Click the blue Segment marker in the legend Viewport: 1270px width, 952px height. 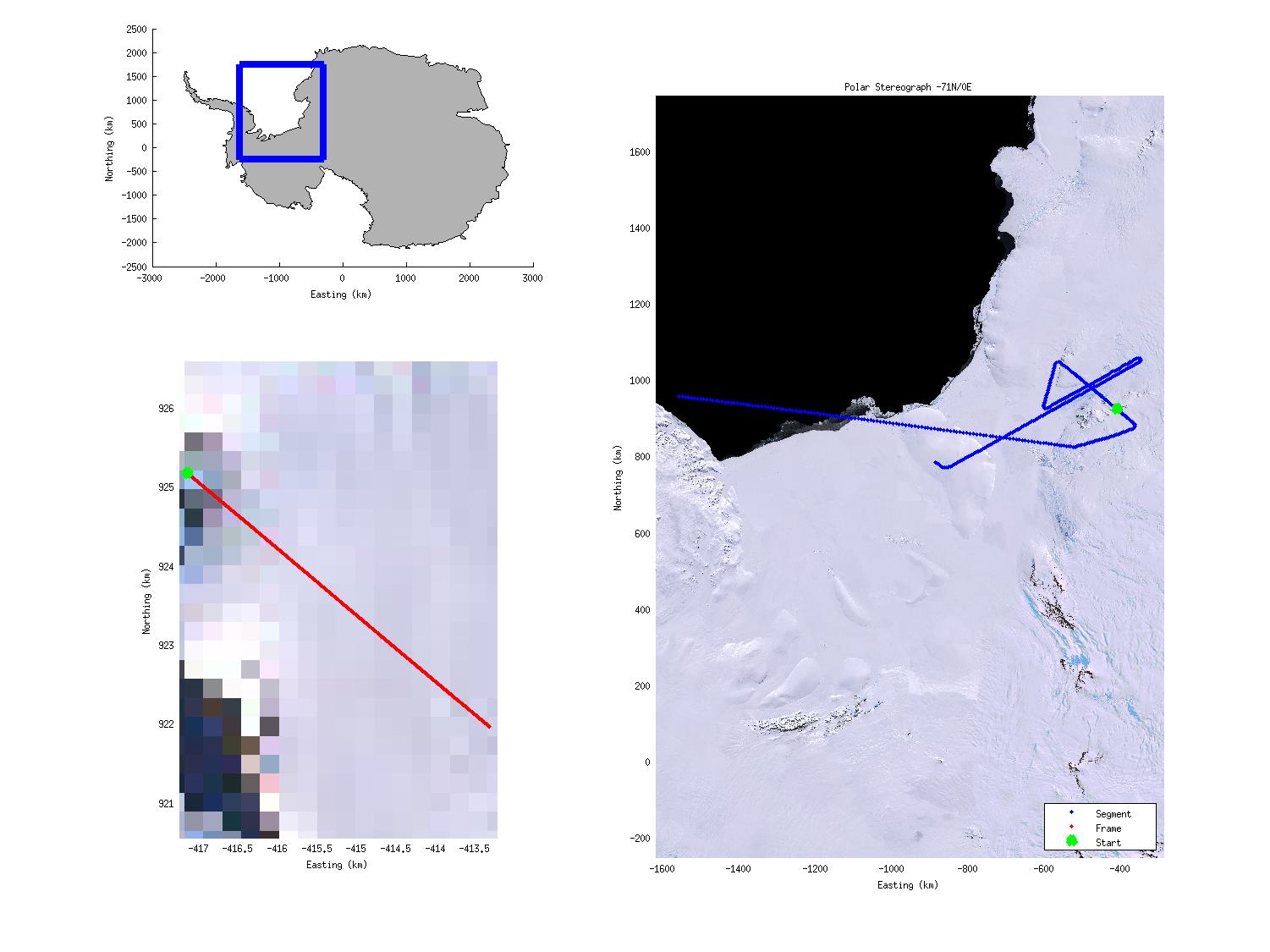(x=1071, y=813)
